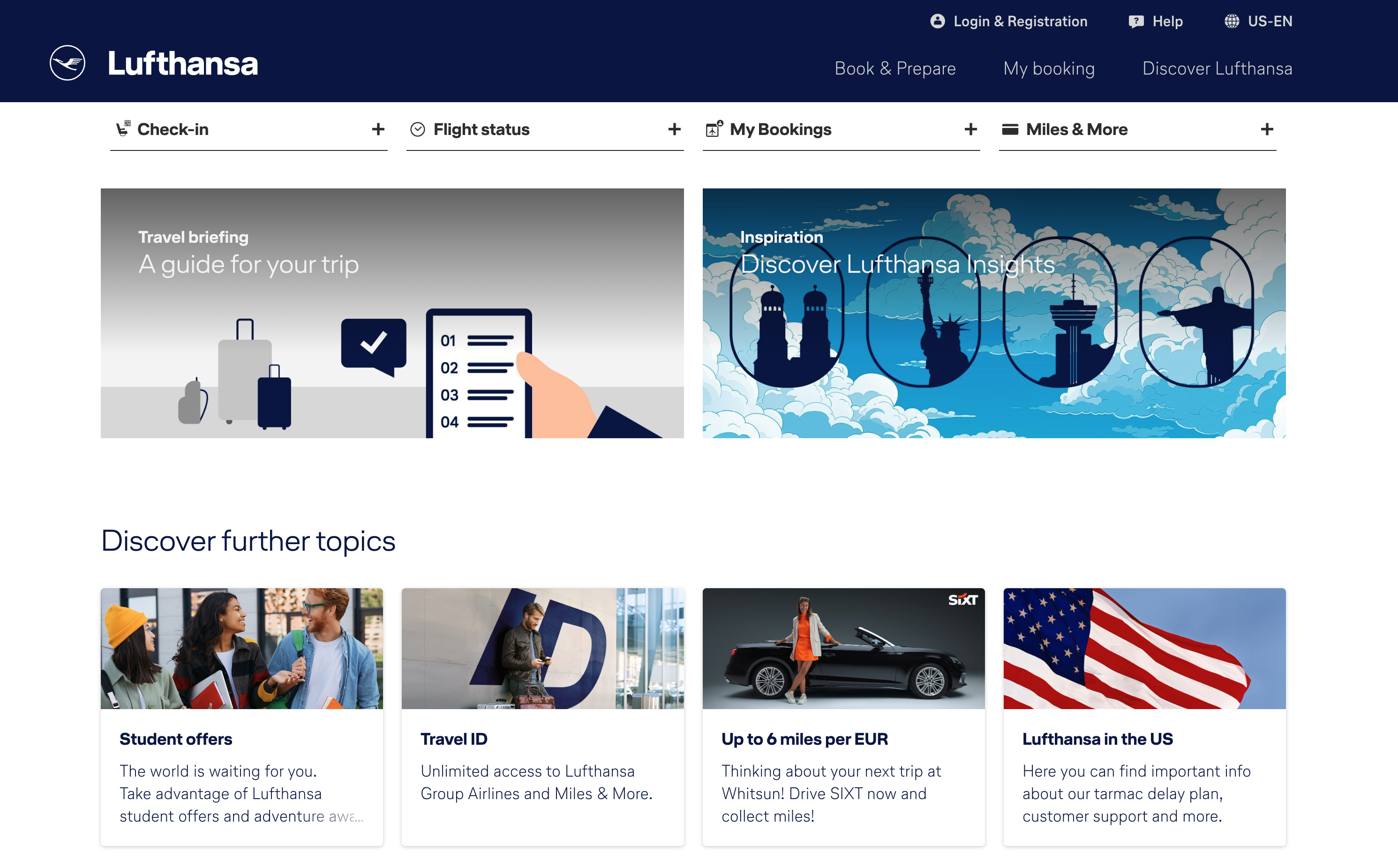Open Login & Registration link
Image resolution: width=1398 pixels, height=868 pixels.
pos(1020,22)
